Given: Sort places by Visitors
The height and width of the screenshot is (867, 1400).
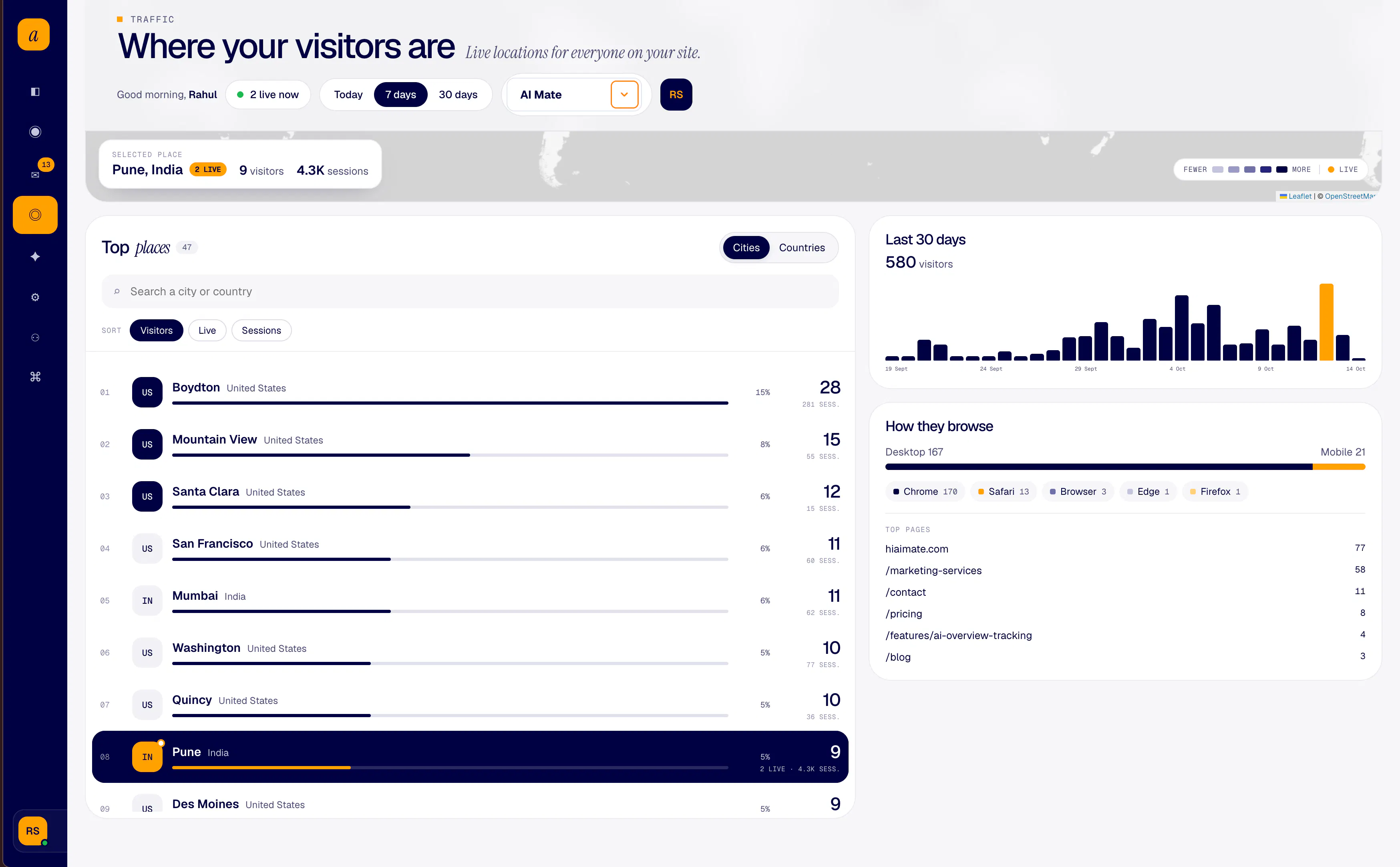Looking at the screenshot, I should tap(157, 330).
